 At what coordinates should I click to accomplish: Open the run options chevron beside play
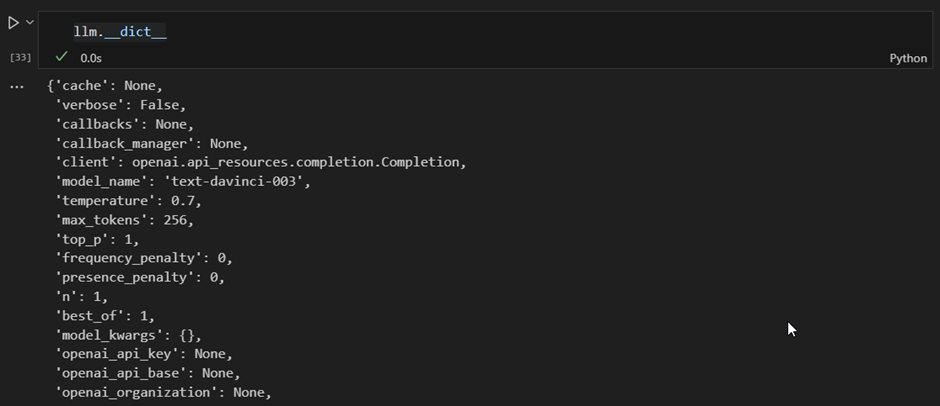pyautogui.click(x=29, y=22)
